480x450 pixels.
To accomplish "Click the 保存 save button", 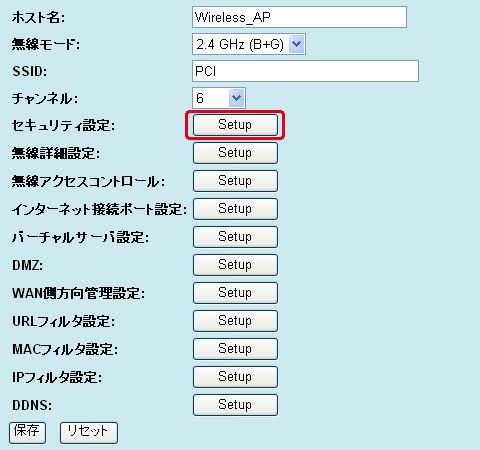I will click(x=27, y=433).
